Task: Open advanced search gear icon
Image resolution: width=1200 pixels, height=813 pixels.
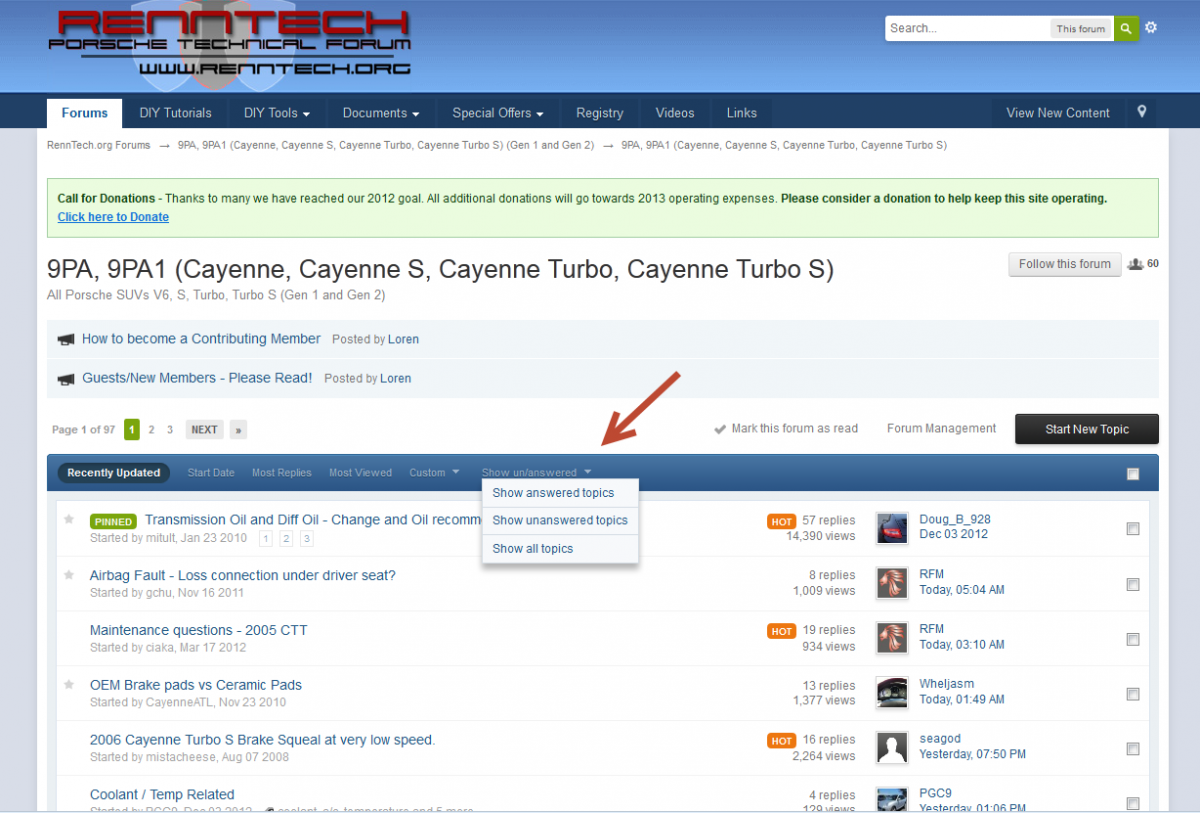Action: (x=1151, y=28)
